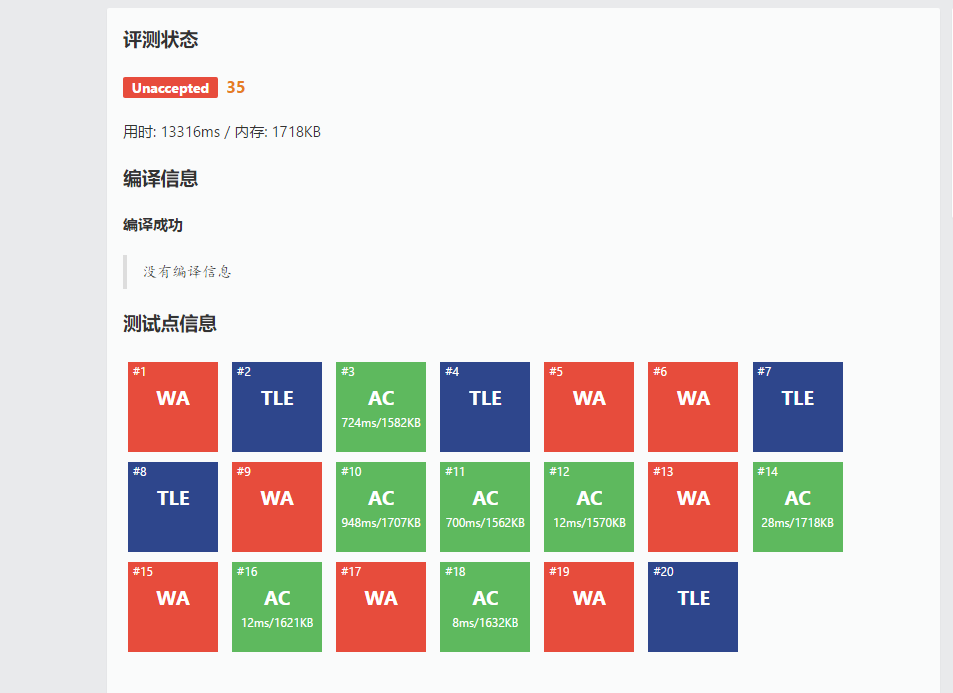
Task: View test point #16 AC tile
Action: [x=277, y=607]
